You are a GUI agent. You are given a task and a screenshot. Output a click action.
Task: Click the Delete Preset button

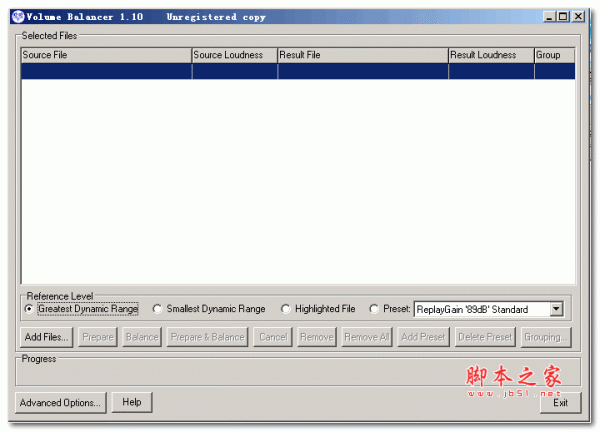pos(485,337)
